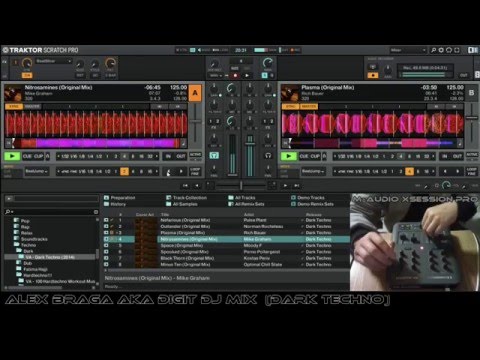Screen dimensions: 480x360
Task: Jump to previous track in preview player
Action: (x=185, y=186)
